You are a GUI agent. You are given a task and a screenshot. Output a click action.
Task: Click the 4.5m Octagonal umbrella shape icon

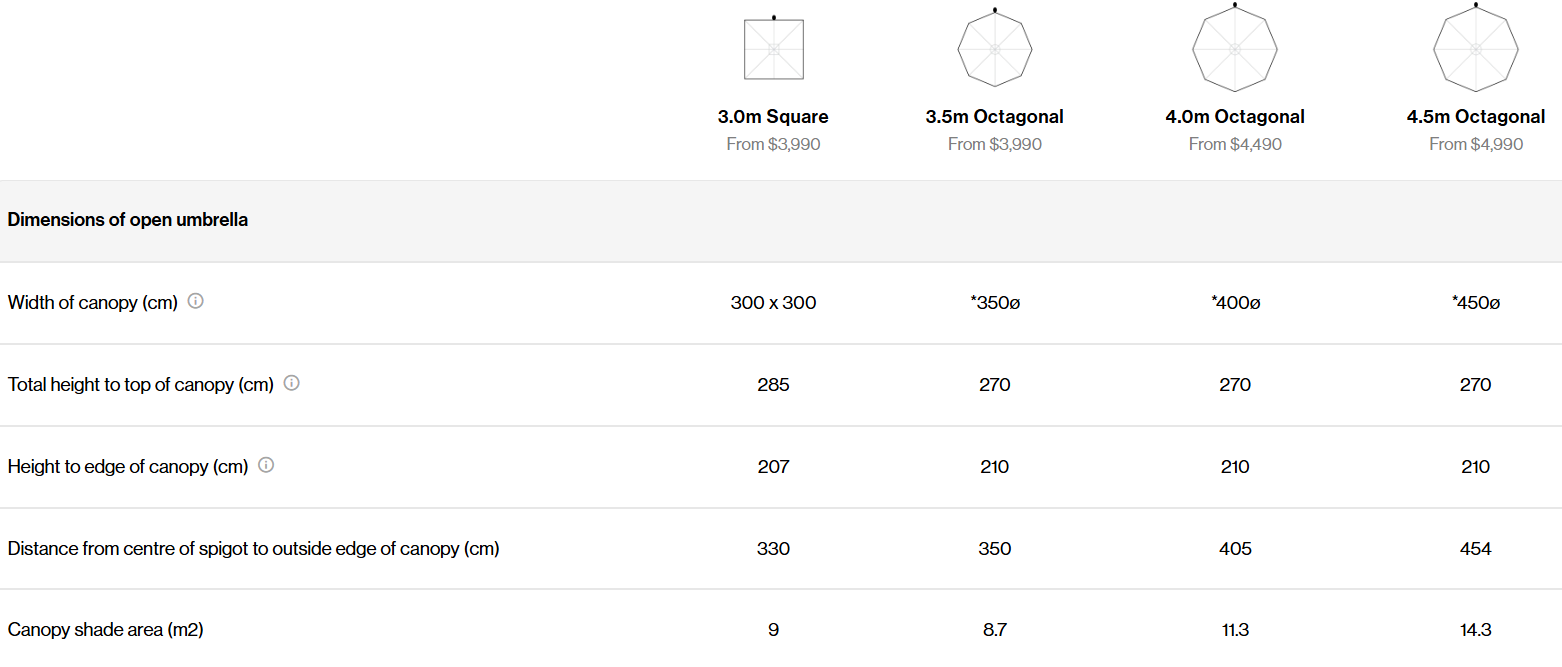click(x=1476, y=46)
